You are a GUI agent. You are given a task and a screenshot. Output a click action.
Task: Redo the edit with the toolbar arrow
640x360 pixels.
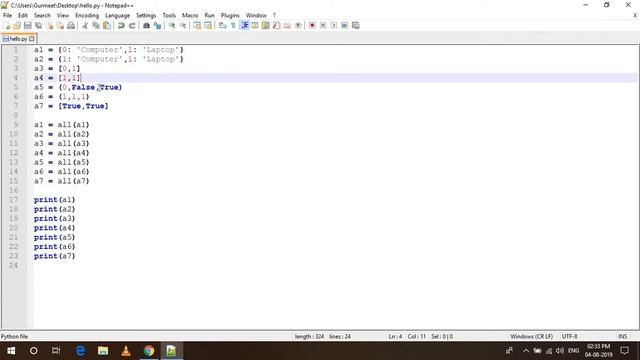pyautogui.click(x=132, y=25)
